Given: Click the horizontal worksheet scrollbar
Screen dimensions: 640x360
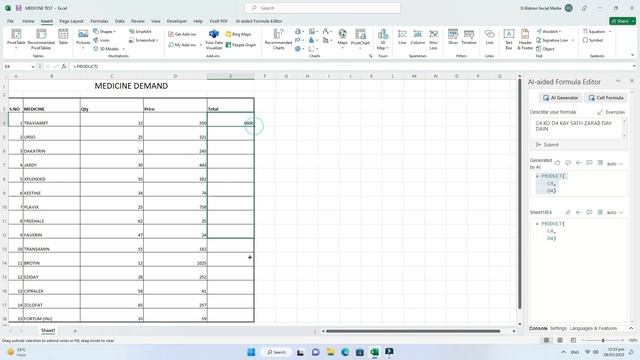Looking at the screenshot, I should pos(413,331).
